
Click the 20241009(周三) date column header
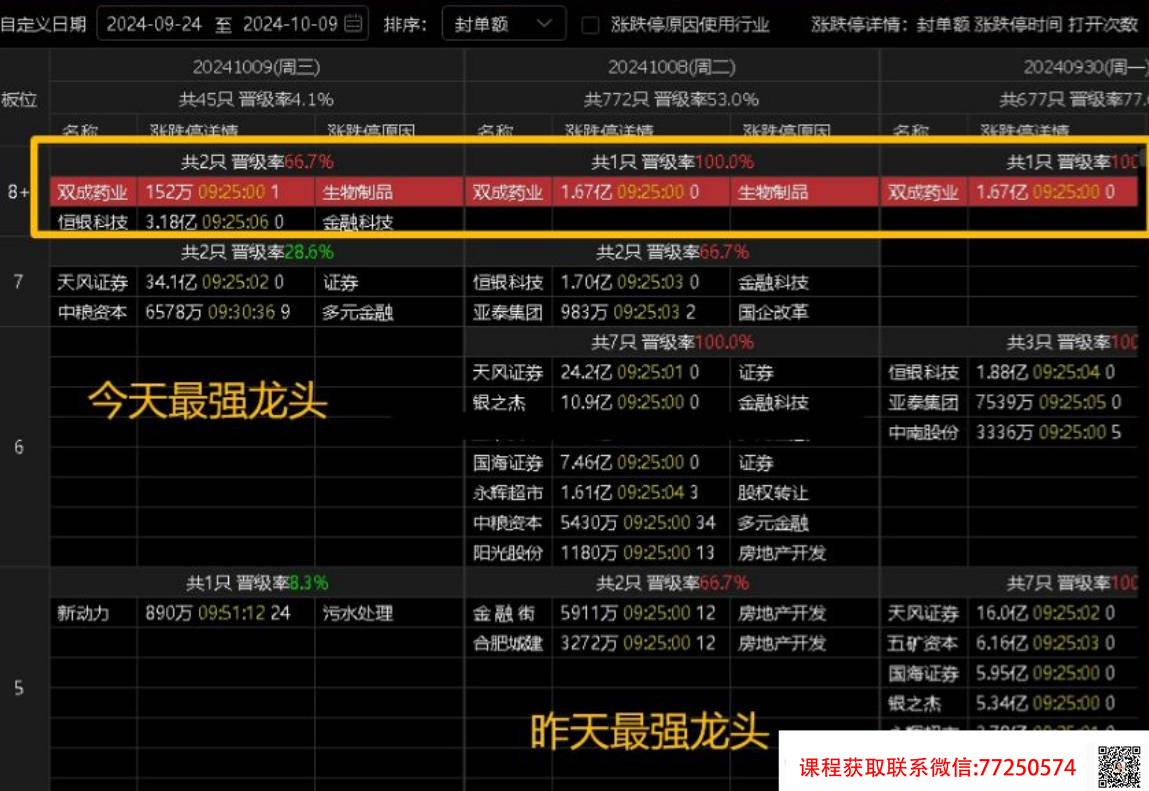pos(256,67)
